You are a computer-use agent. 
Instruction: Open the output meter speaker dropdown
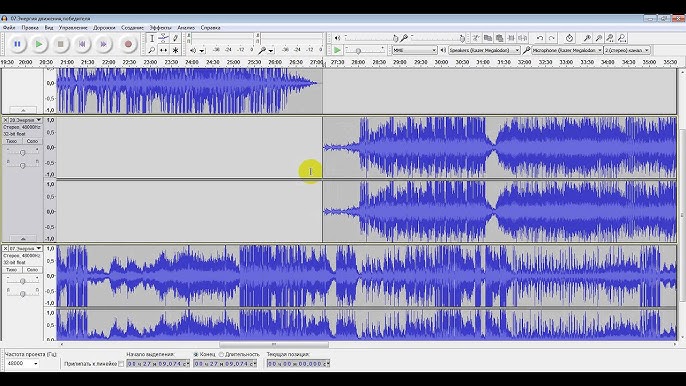click(202, 51)
